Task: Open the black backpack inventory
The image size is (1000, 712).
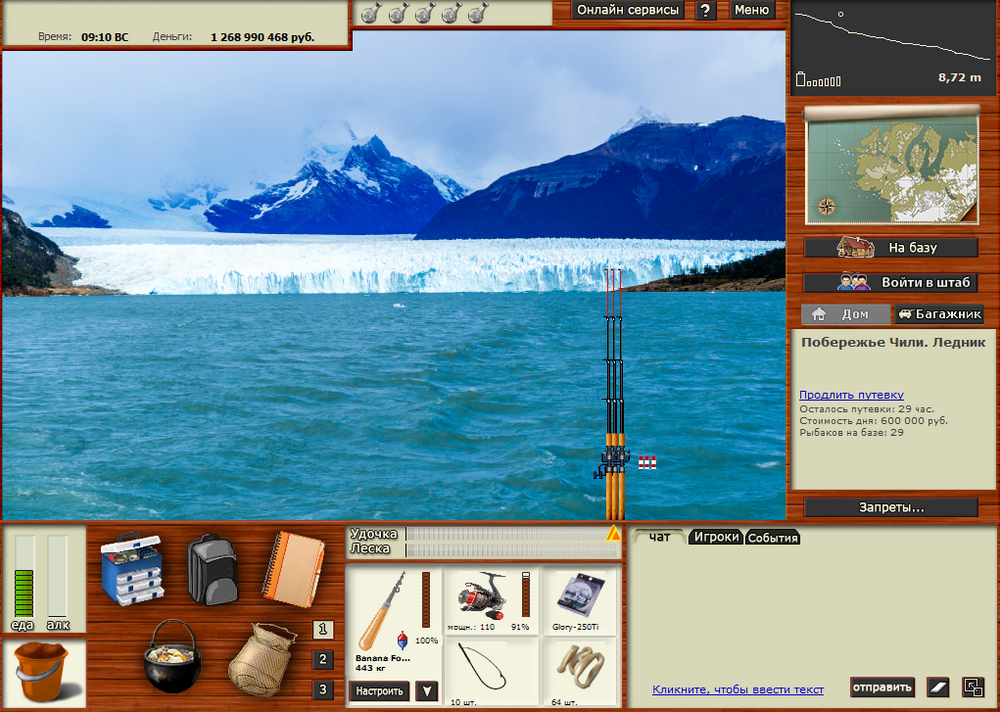Action: [212, 567]
